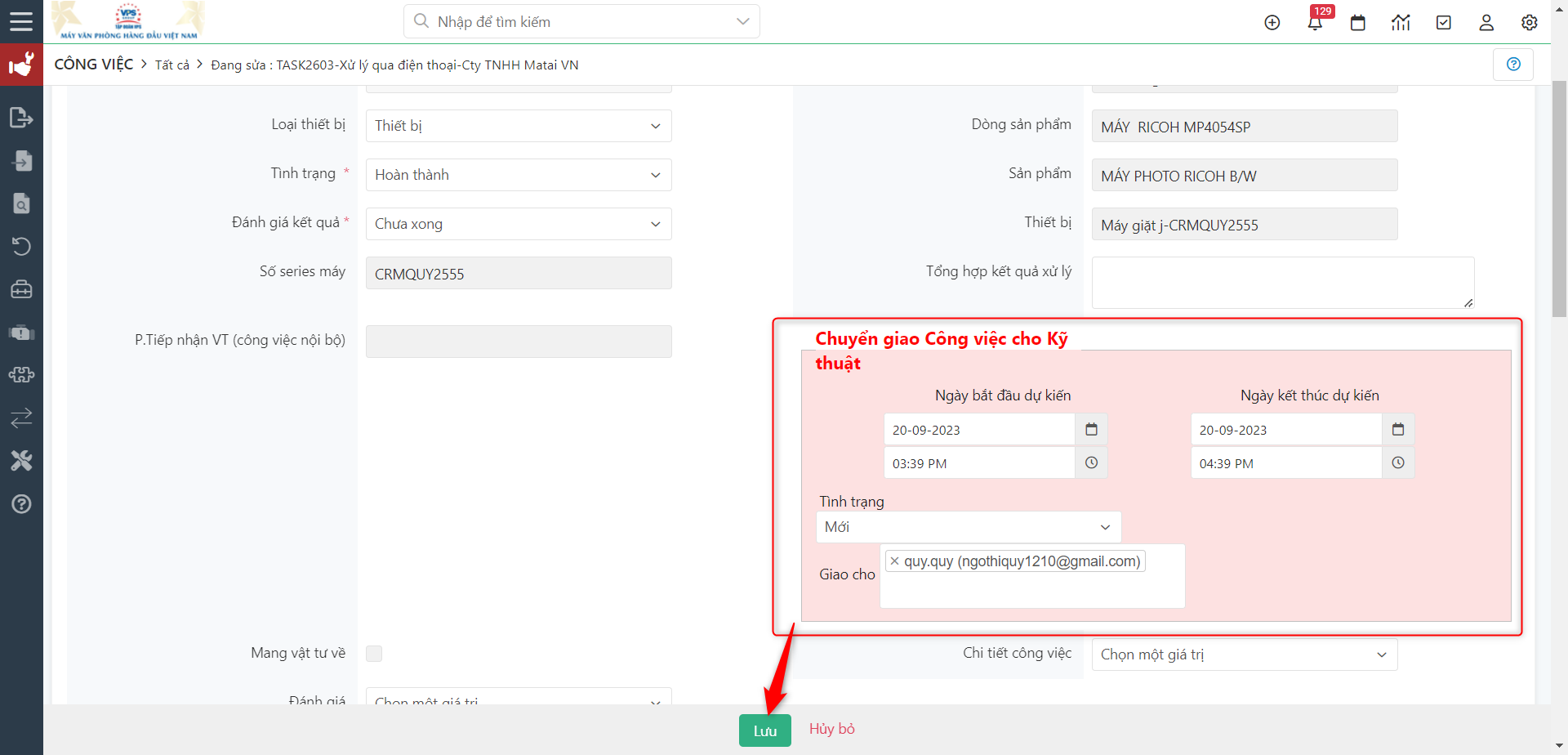Click the end date 20-09-2023 field
1568x755 pixels.
1286,430
